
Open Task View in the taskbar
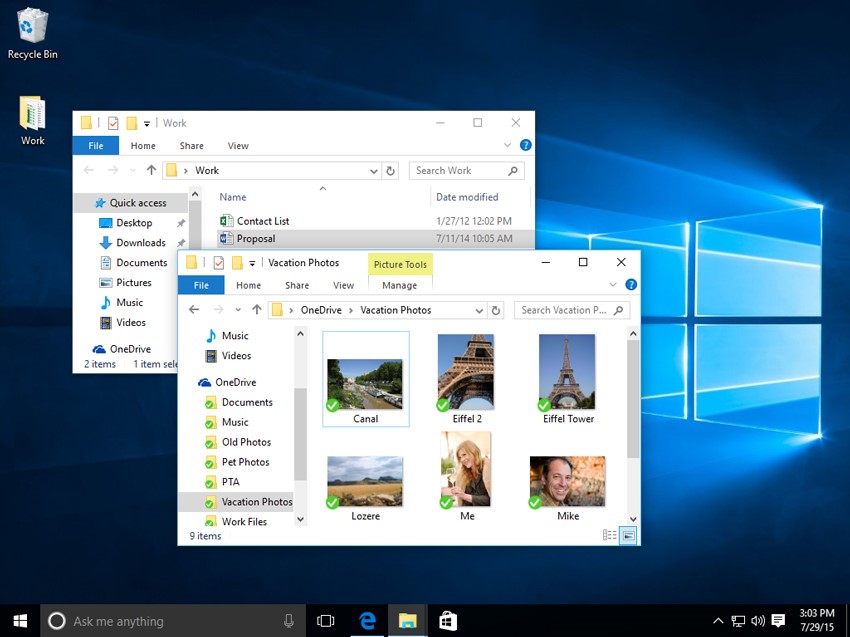click(325, 621)
